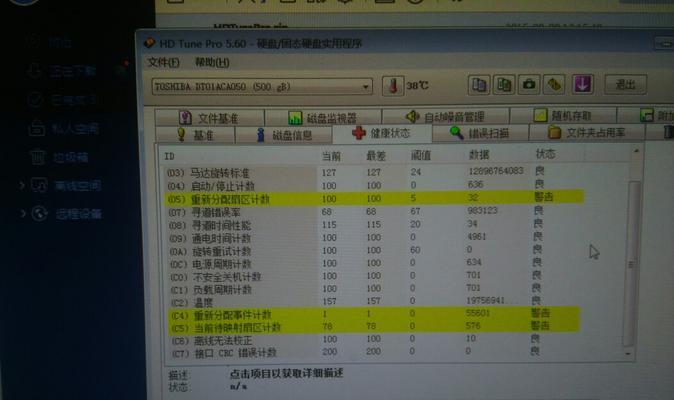The height and width of the screenshot is (400, 674).
Task: Open the 帮助(H) menu
Action: click(212, 62)
